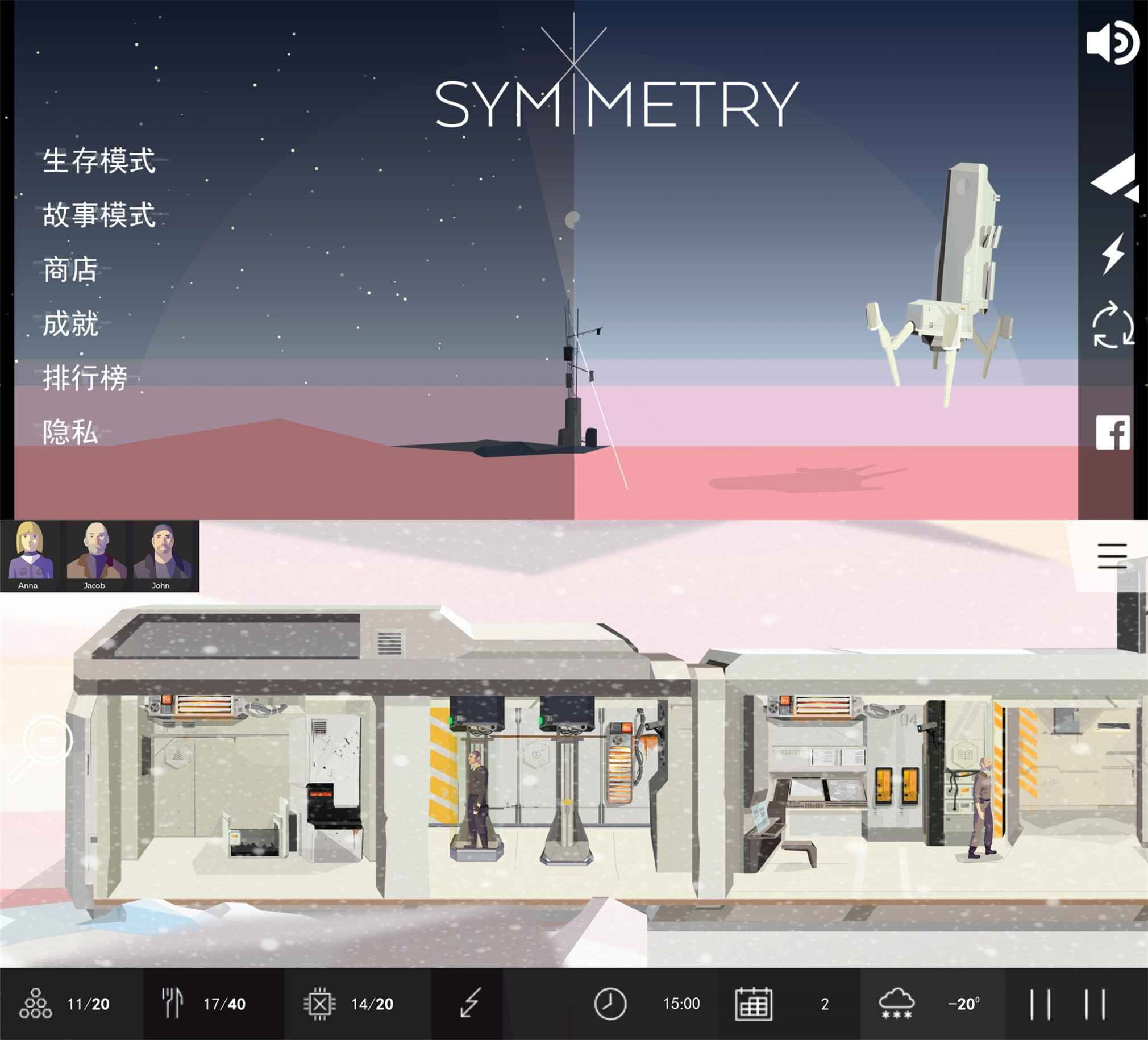The height and width of the screenshot is (1040, 1148).
Task: Open the 商店 shop menu
Action: coord(70,269)
